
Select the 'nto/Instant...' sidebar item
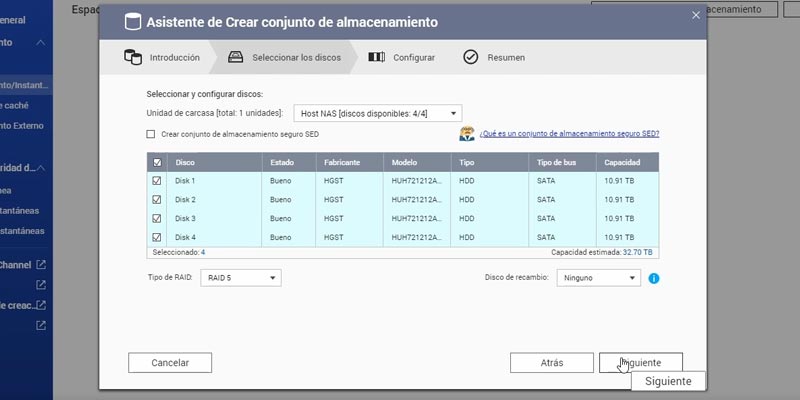[26, 85]
